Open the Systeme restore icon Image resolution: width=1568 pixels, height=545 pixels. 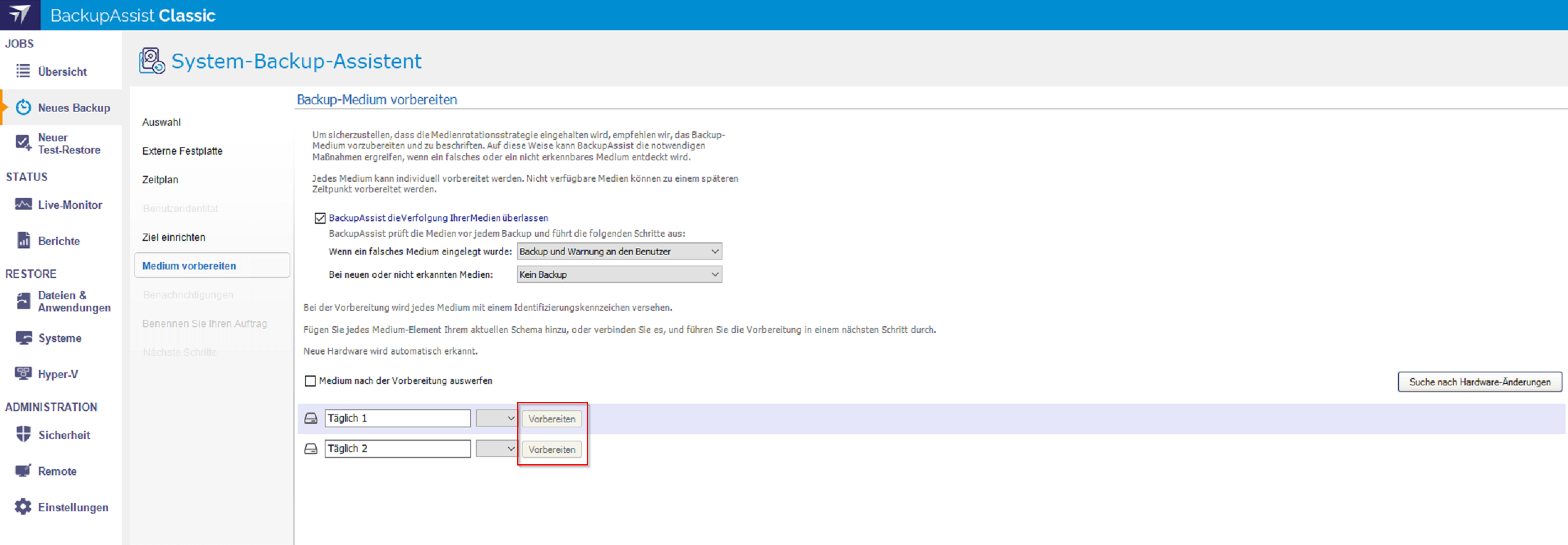coord(23,338)
